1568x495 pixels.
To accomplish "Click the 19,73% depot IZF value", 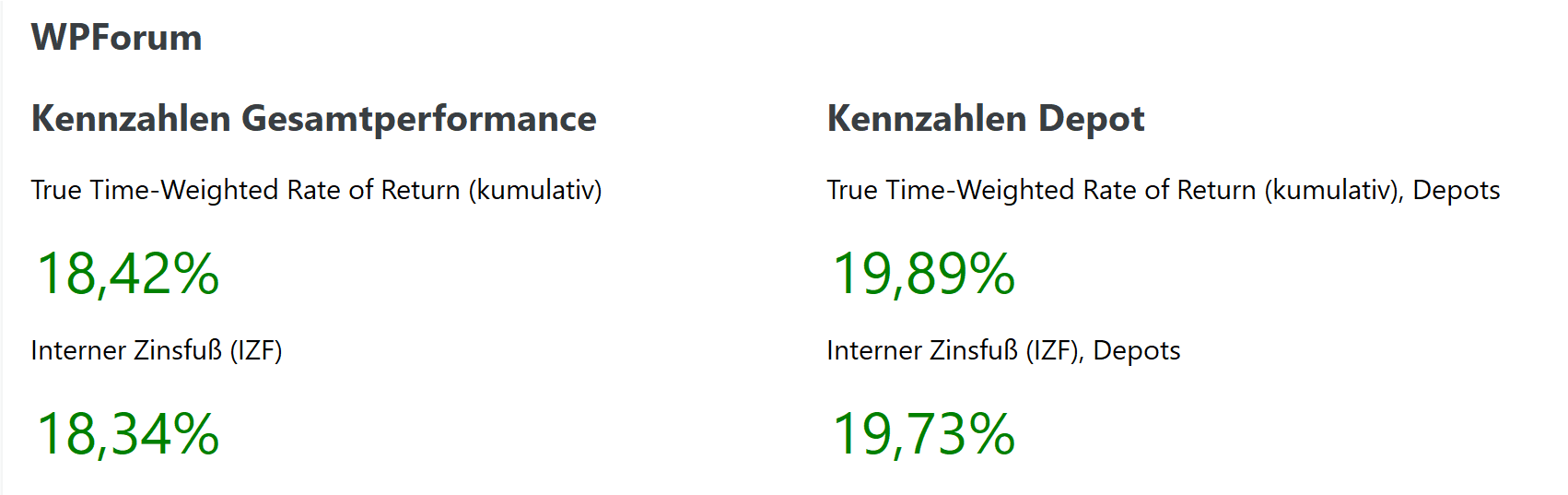I will pyautogui.click(x=923, y=434).
